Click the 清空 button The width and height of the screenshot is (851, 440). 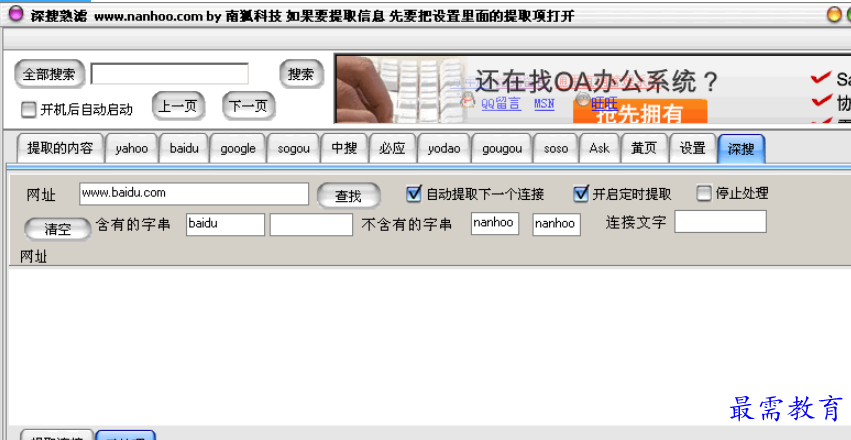point(58,229)
